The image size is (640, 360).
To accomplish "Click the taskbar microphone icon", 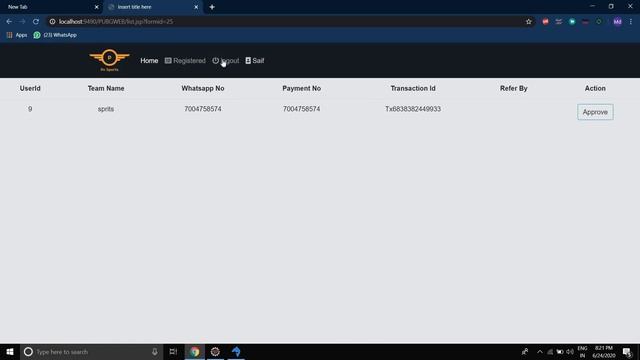I will click(155, 351).
